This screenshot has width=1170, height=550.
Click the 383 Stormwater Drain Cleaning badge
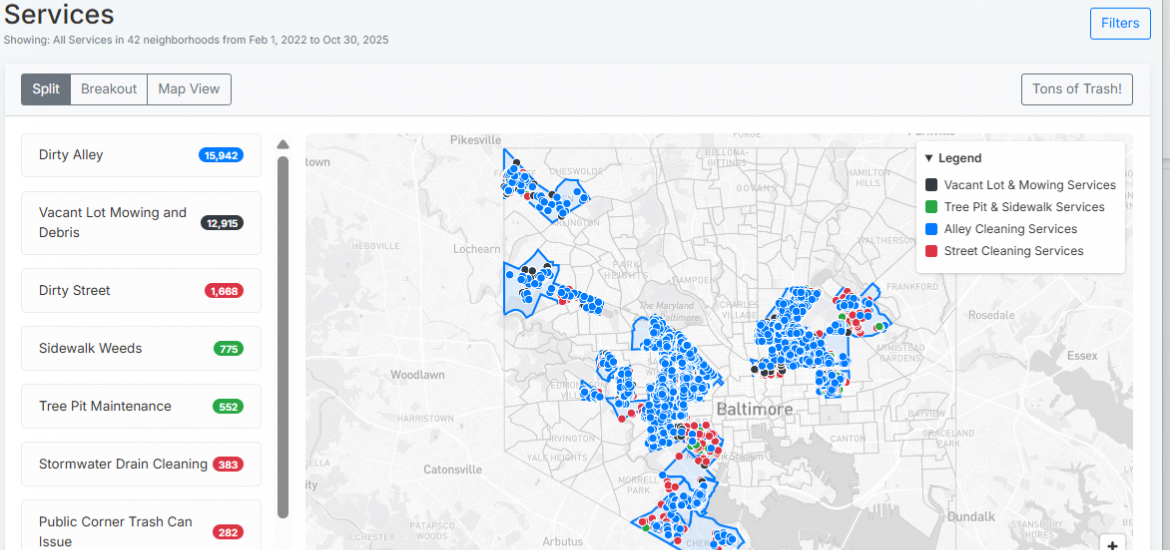coord(227,465)
